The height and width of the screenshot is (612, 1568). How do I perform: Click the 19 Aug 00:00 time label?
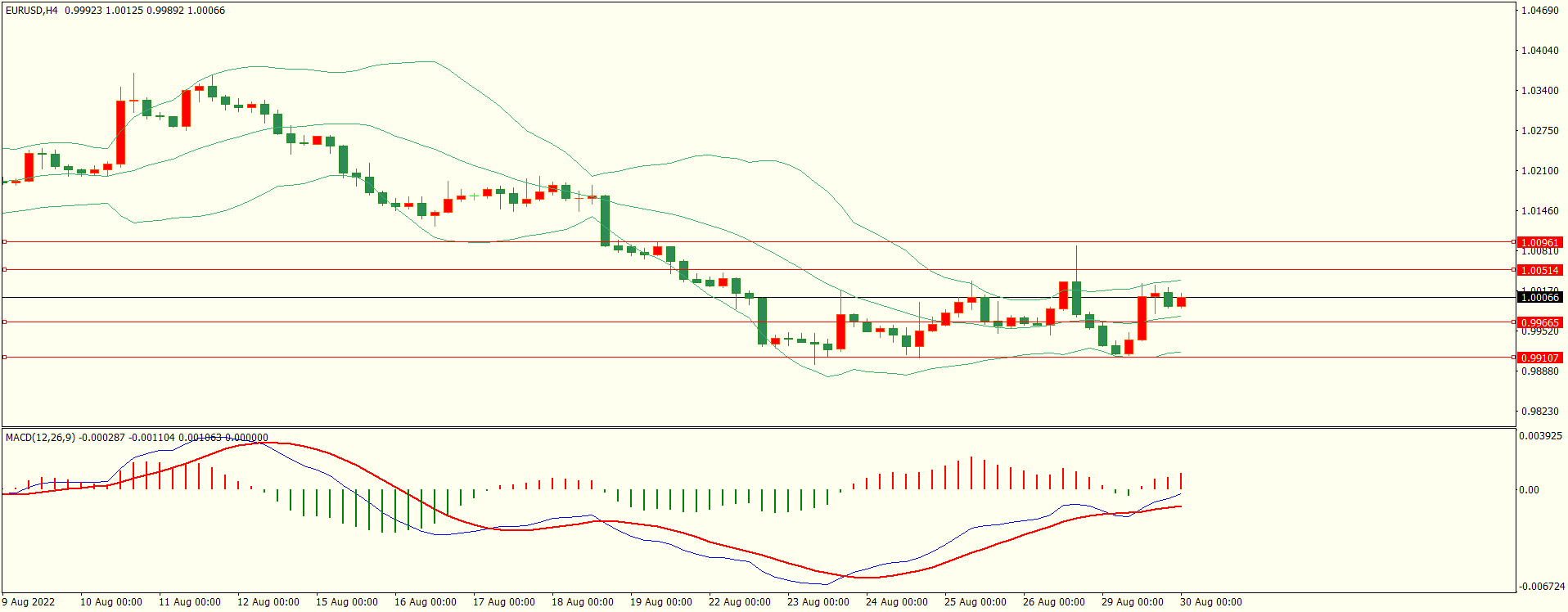(x=661, y=602)
